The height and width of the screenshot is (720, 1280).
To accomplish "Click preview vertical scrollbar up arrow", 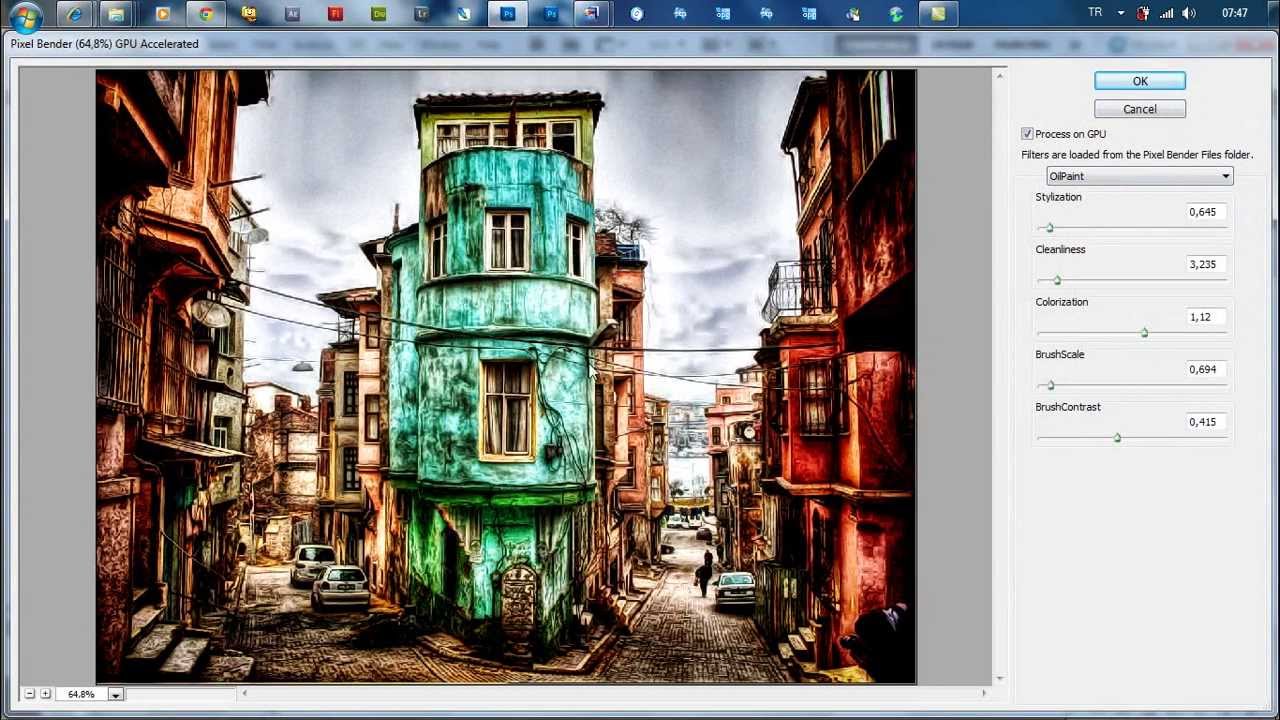I will (1000, 75).
